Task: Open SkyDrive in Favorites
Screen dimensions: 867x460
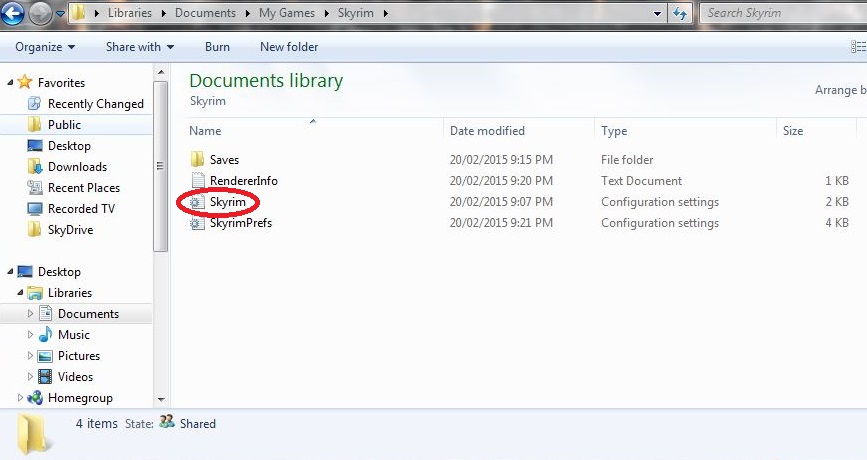Action: 70,229
